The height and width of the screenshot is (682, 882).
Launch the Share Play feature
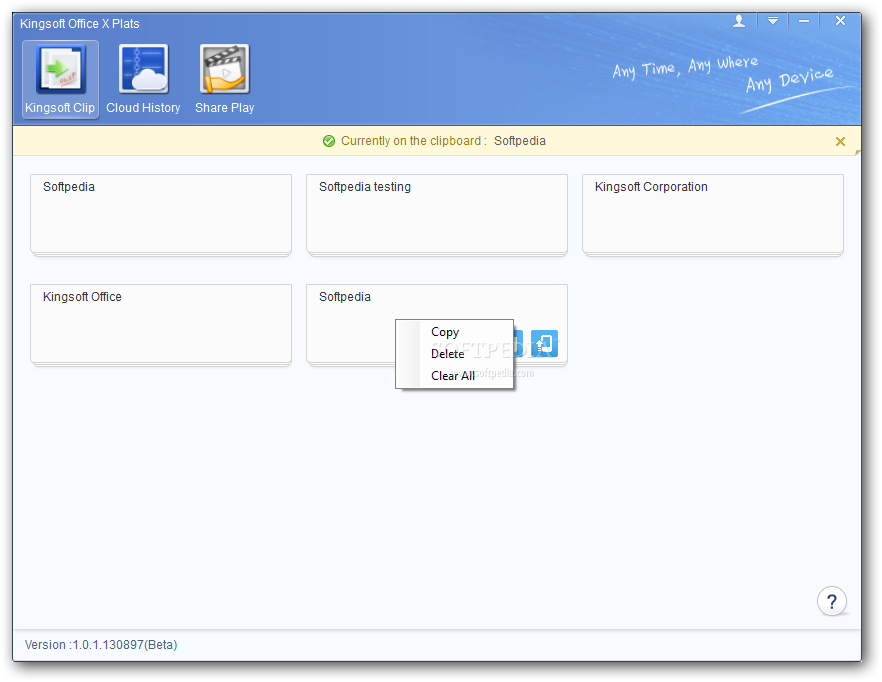[x=224, y=79]
